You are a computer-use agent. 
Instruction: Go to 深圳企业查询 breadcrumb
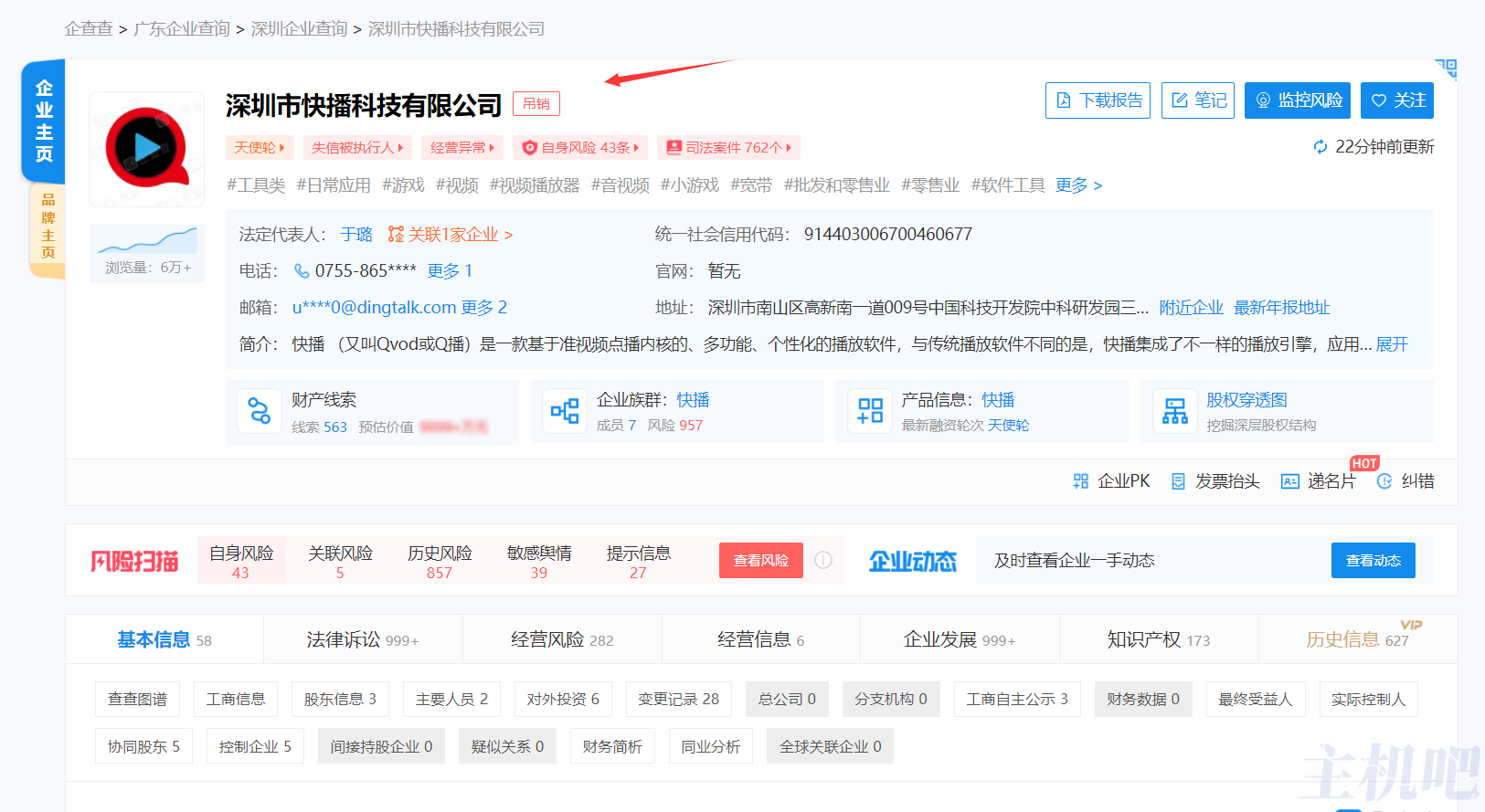[299, 29]
